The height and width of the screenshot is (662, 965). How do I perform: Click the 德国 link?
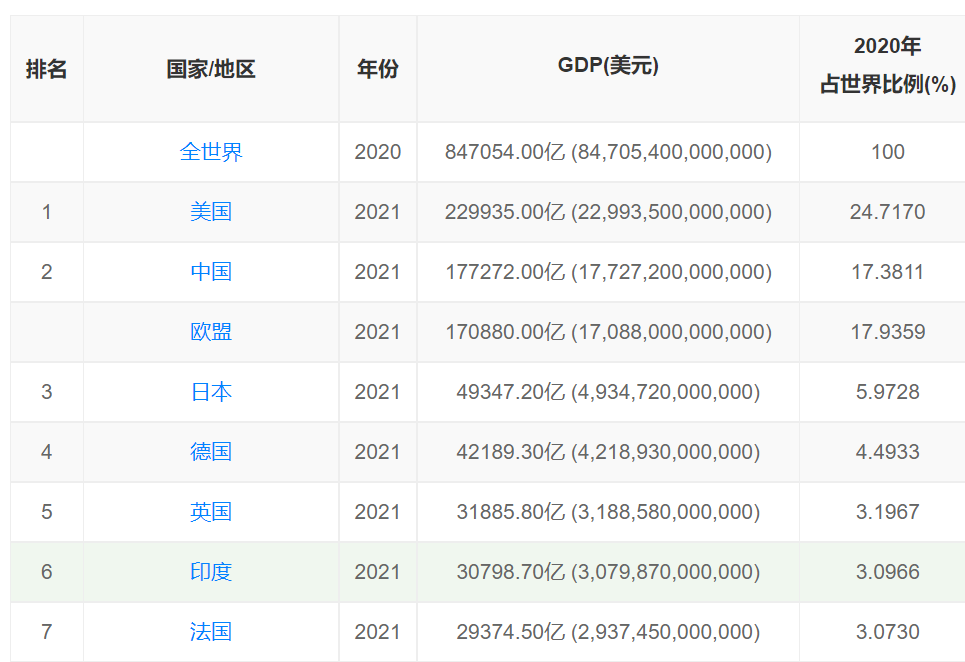pyautogui.click(x=211, y=452)
